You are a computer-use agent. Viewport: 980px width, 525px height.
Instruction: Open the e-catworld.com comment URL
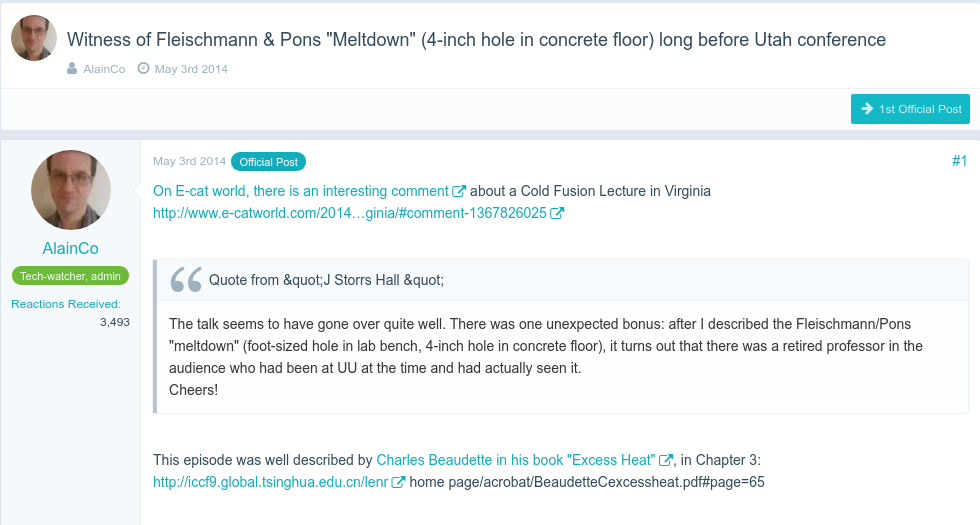350,213
